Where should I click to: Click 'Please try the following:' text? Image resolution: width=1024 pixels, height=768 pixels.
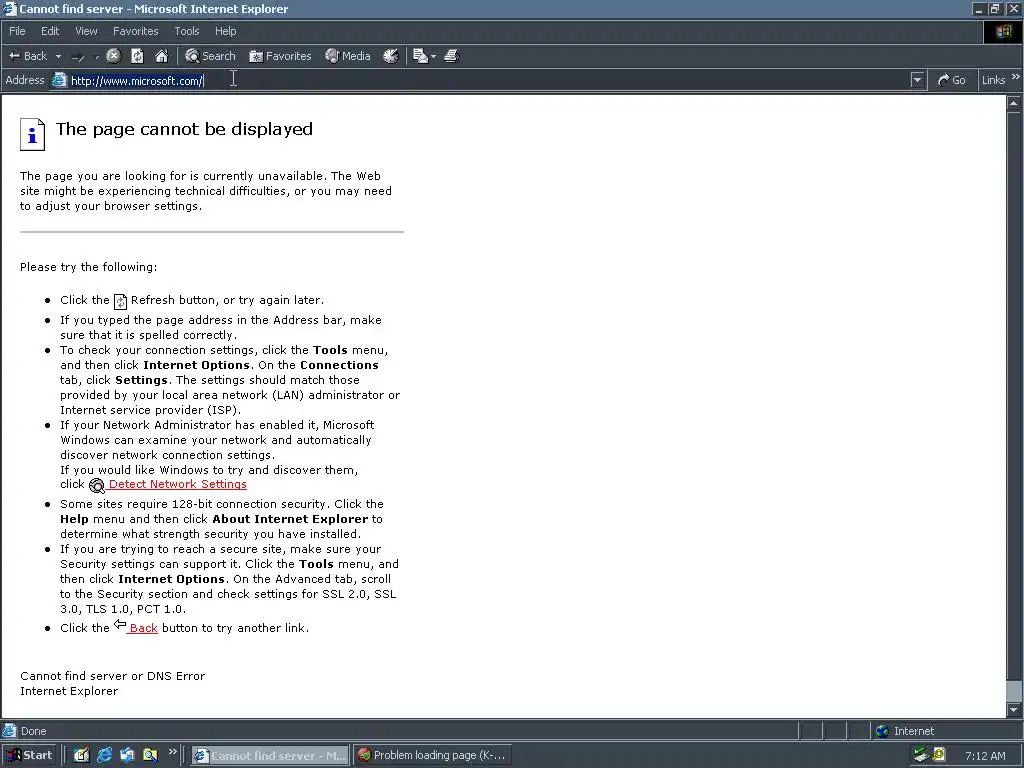point(88,267)
